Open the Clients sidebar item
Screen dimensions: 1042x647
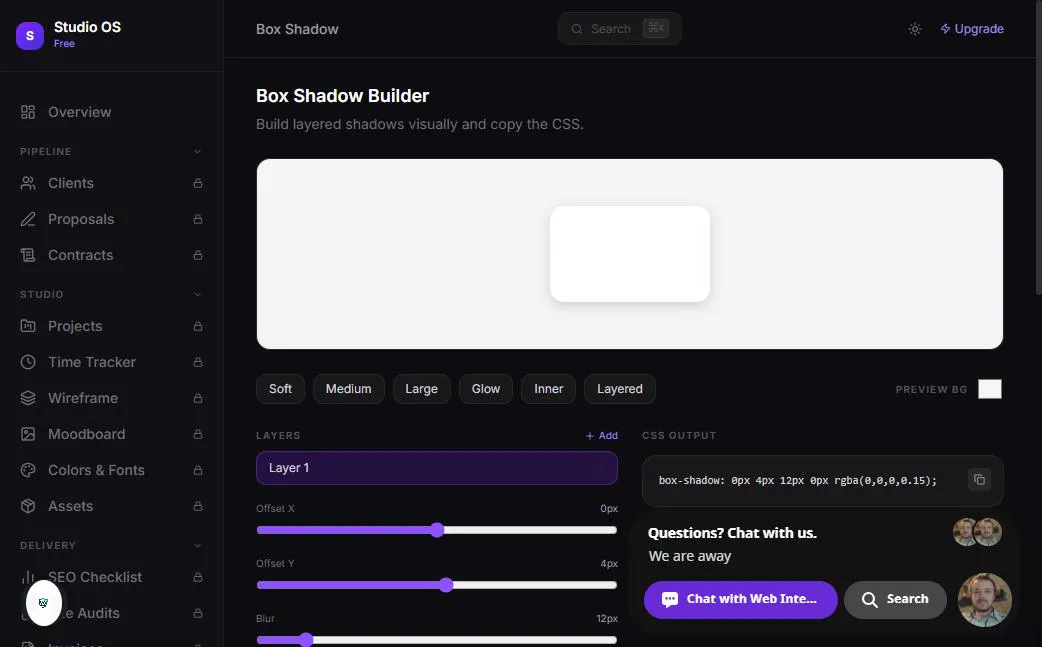(x=112, y=183)
